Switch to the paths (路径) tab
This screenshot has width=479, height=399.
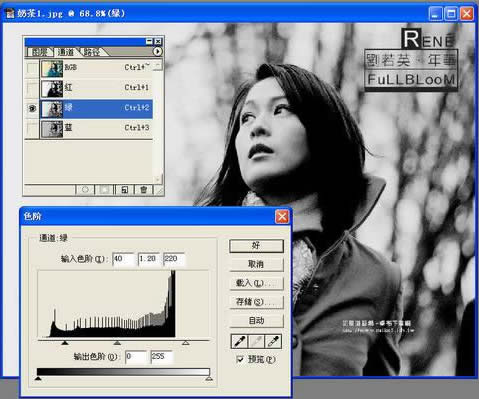tap(91, 52)
